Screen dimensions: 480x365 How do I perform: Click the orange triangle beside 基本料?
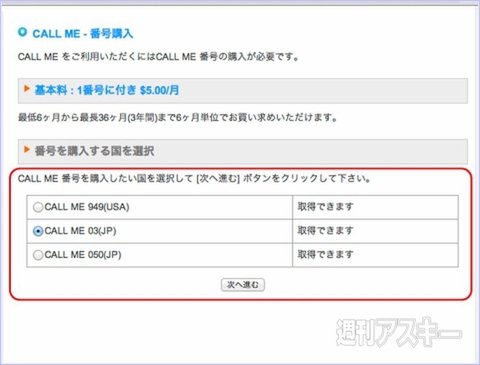[27, 88]
